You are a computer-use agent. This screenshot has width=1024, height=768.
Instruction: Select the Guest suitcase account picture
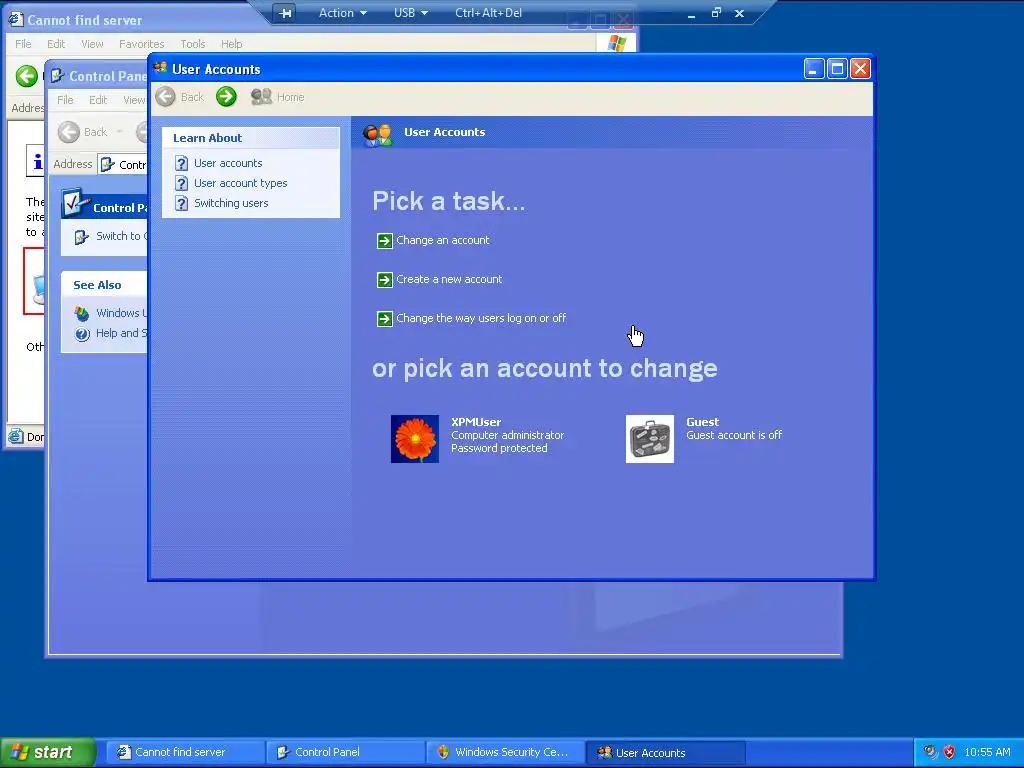[650, 439]
